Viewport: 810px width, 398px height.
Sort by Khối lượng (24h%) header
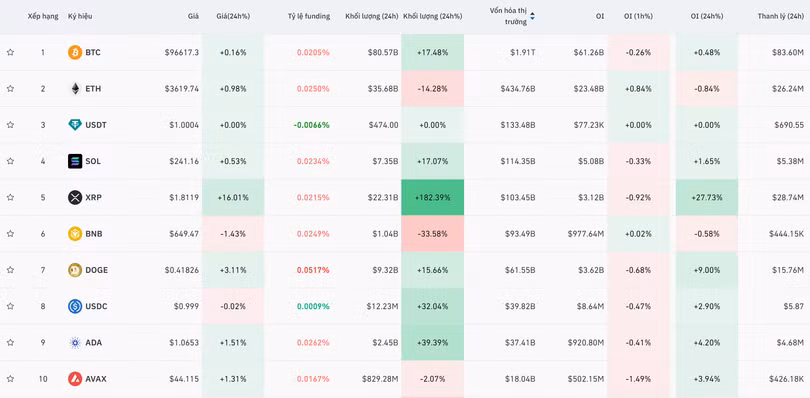click(x=432, y=16)
